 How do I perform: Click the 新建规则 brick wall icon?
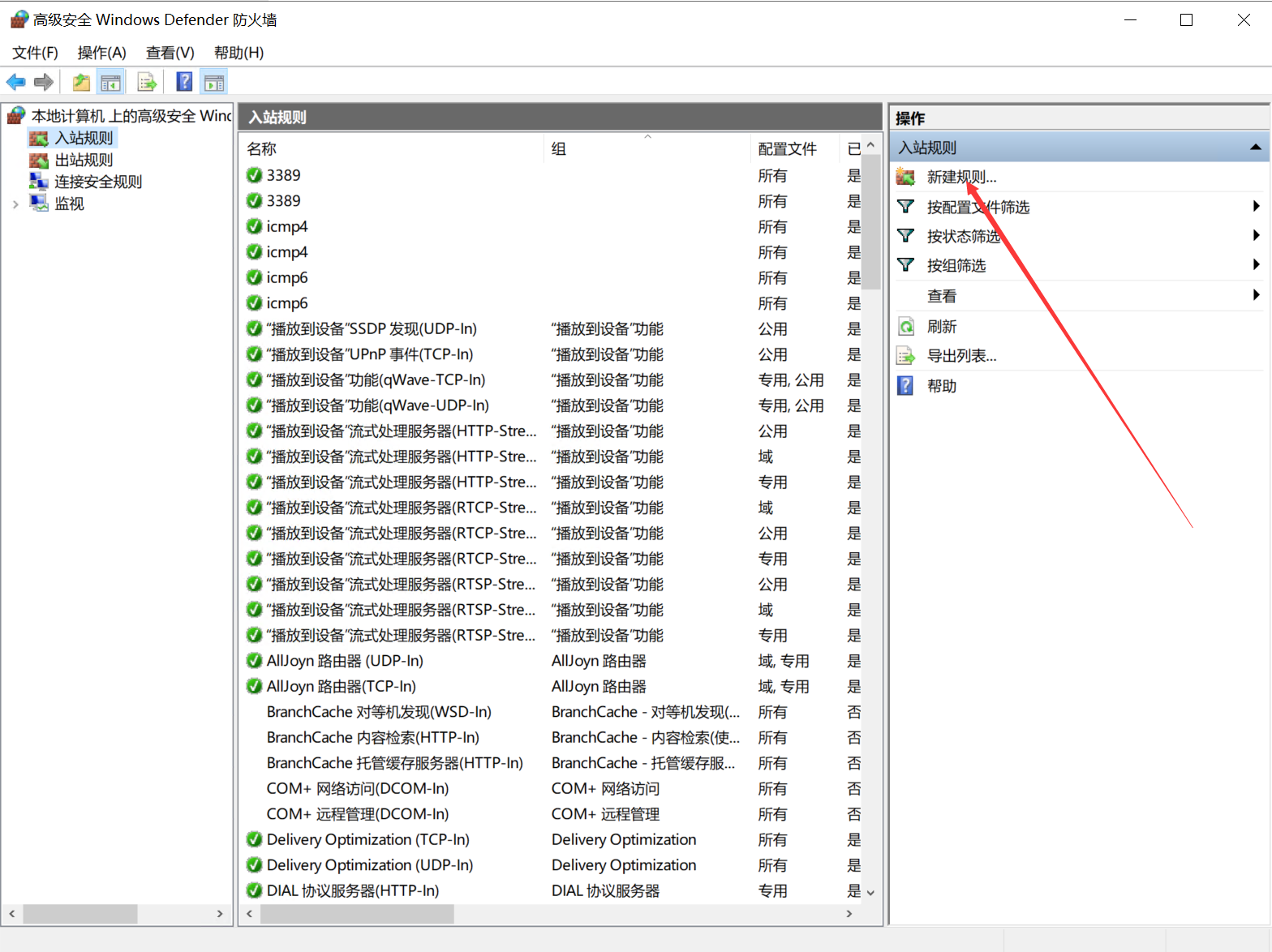(906, 177)
